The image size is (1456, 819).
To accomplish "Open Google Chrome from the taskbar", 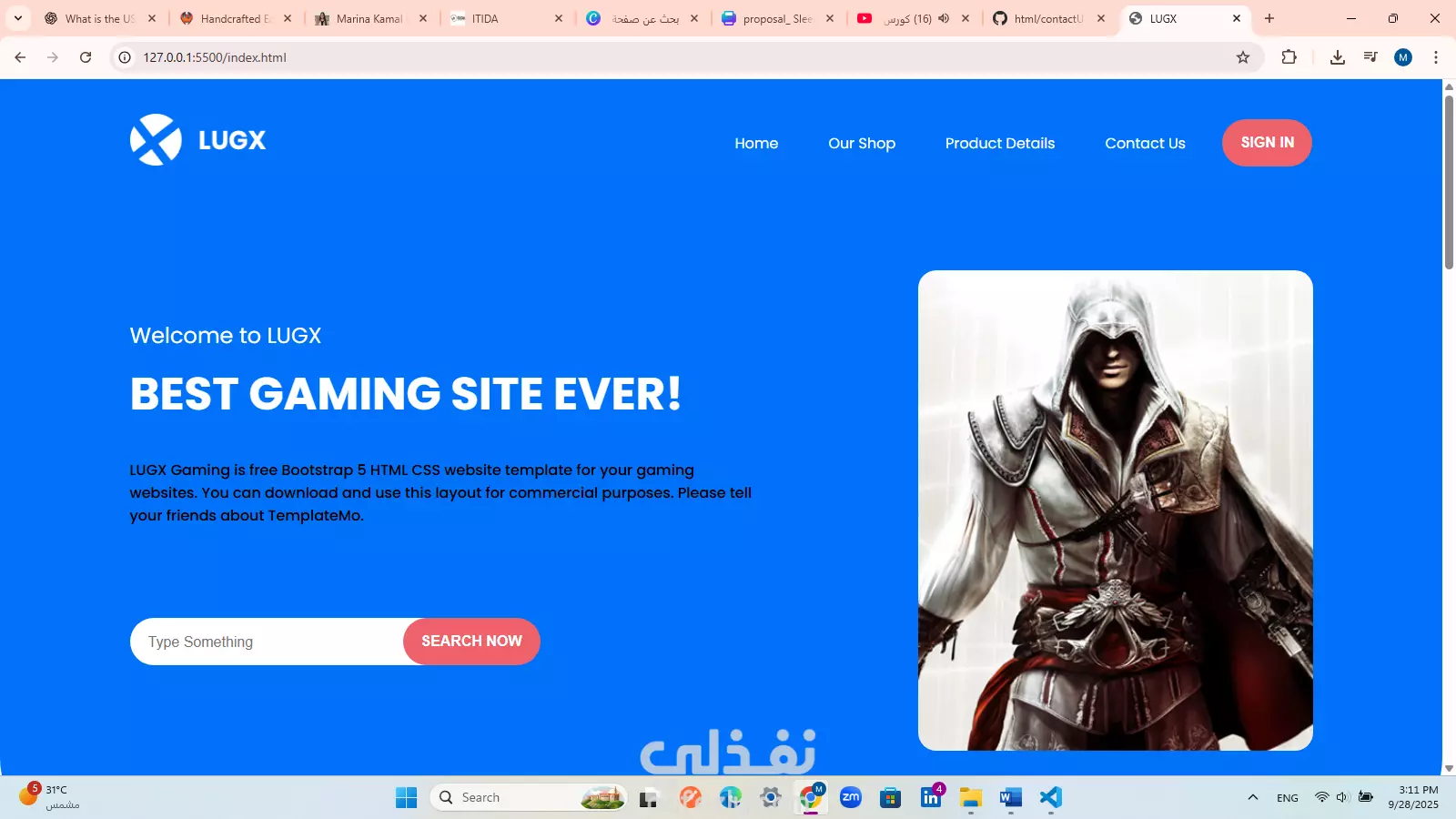I will pyautogui.click(x=811, y=798).
